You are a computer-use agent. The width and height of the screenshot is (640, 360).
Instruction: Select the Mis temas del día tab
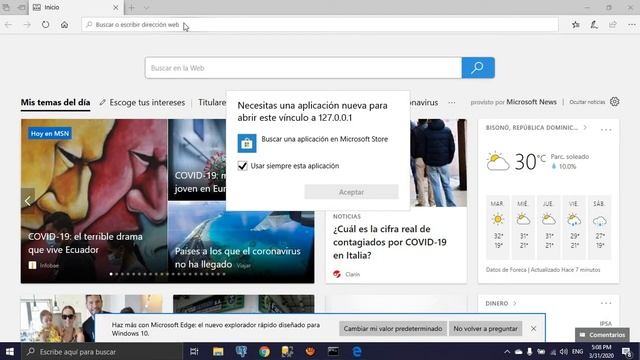56,102
